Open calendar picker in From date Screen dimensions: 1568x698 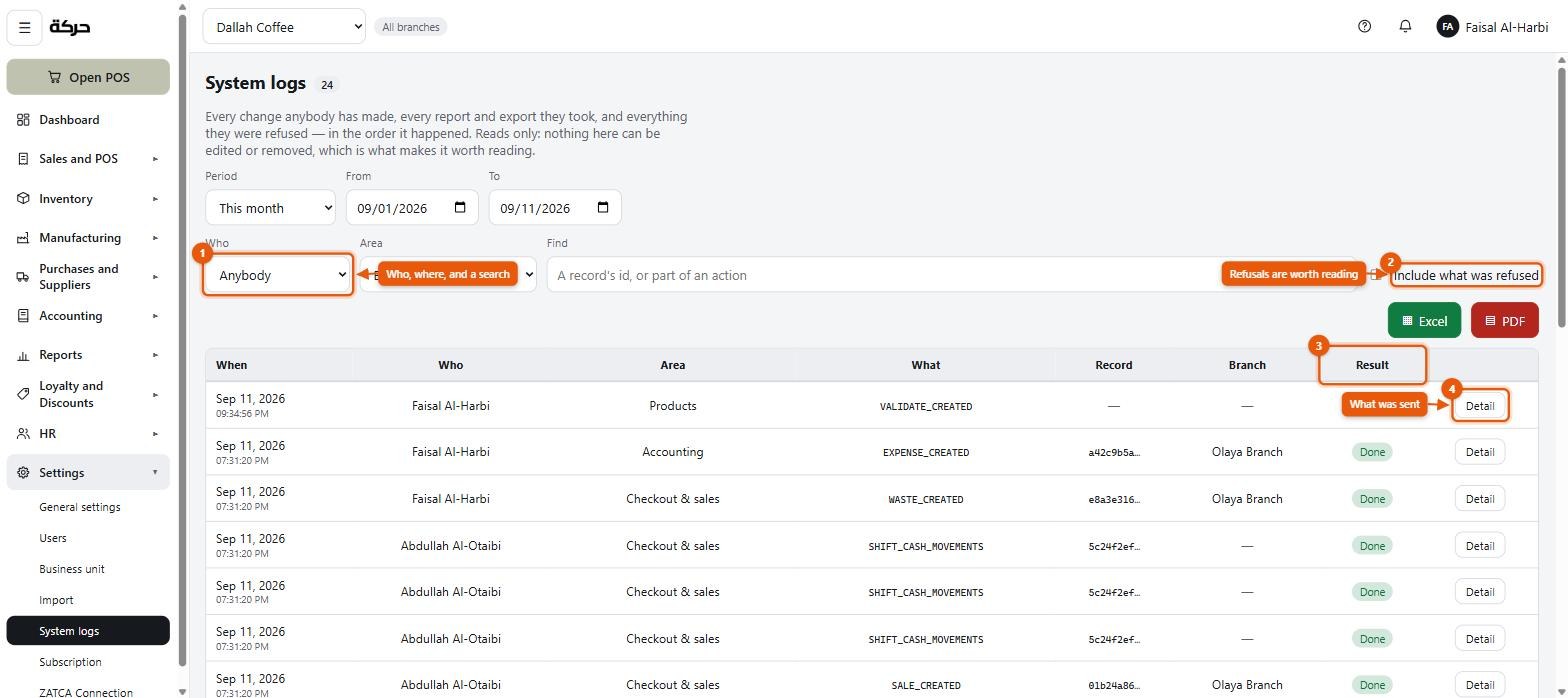coord(460,208)
